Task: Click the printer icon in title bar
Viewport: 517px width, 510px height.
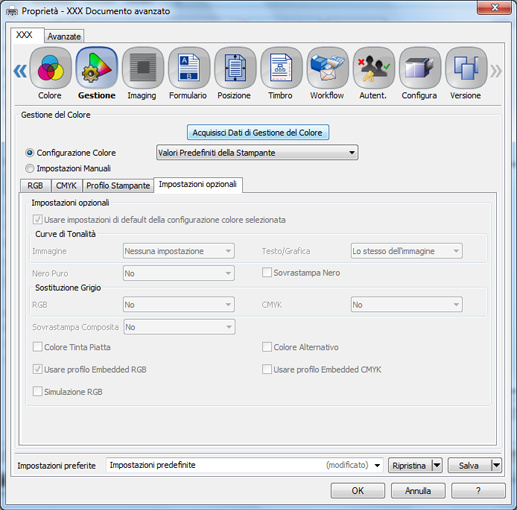Action: [12, 12]
